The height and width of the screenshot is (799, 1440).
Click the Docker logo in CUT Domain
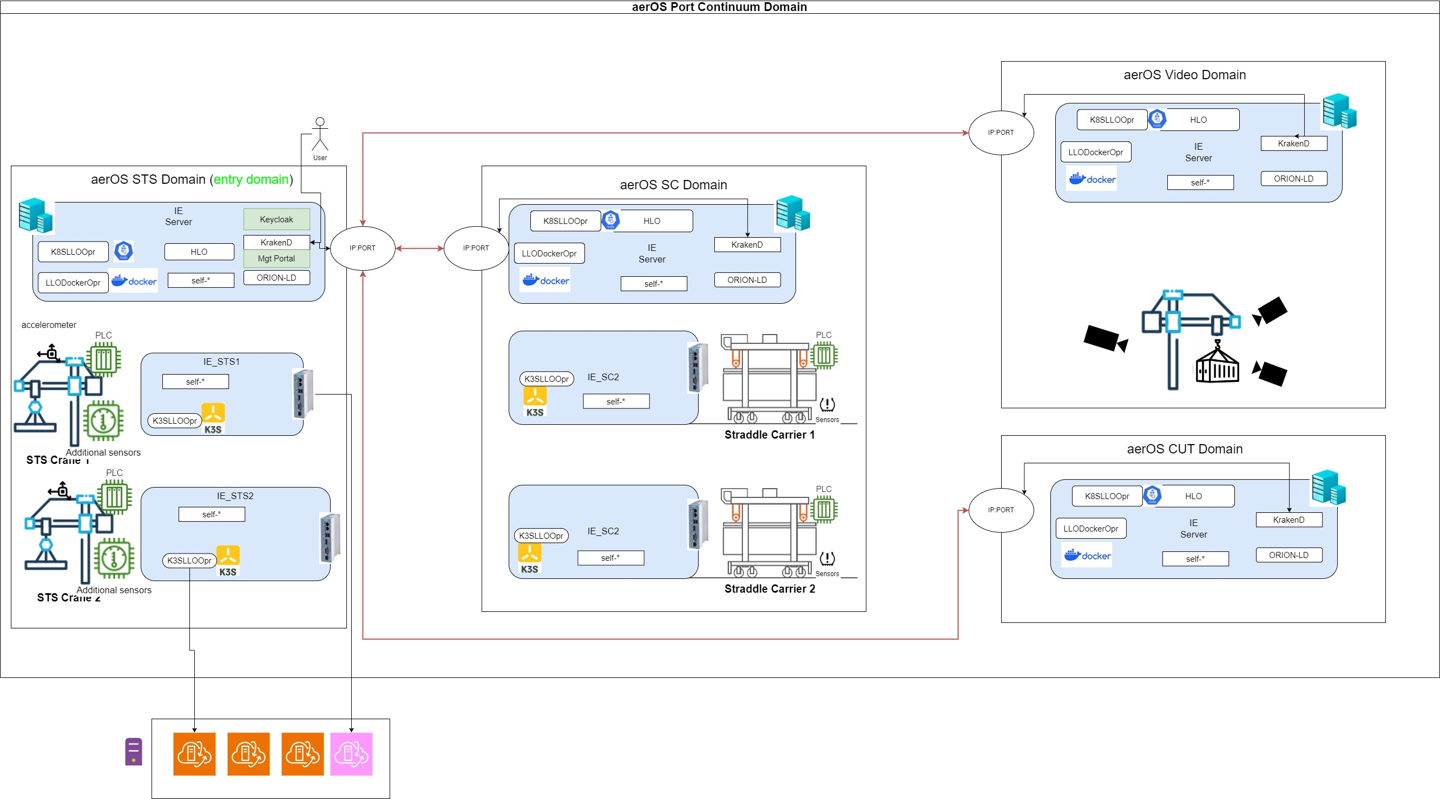click(1087, 555)
